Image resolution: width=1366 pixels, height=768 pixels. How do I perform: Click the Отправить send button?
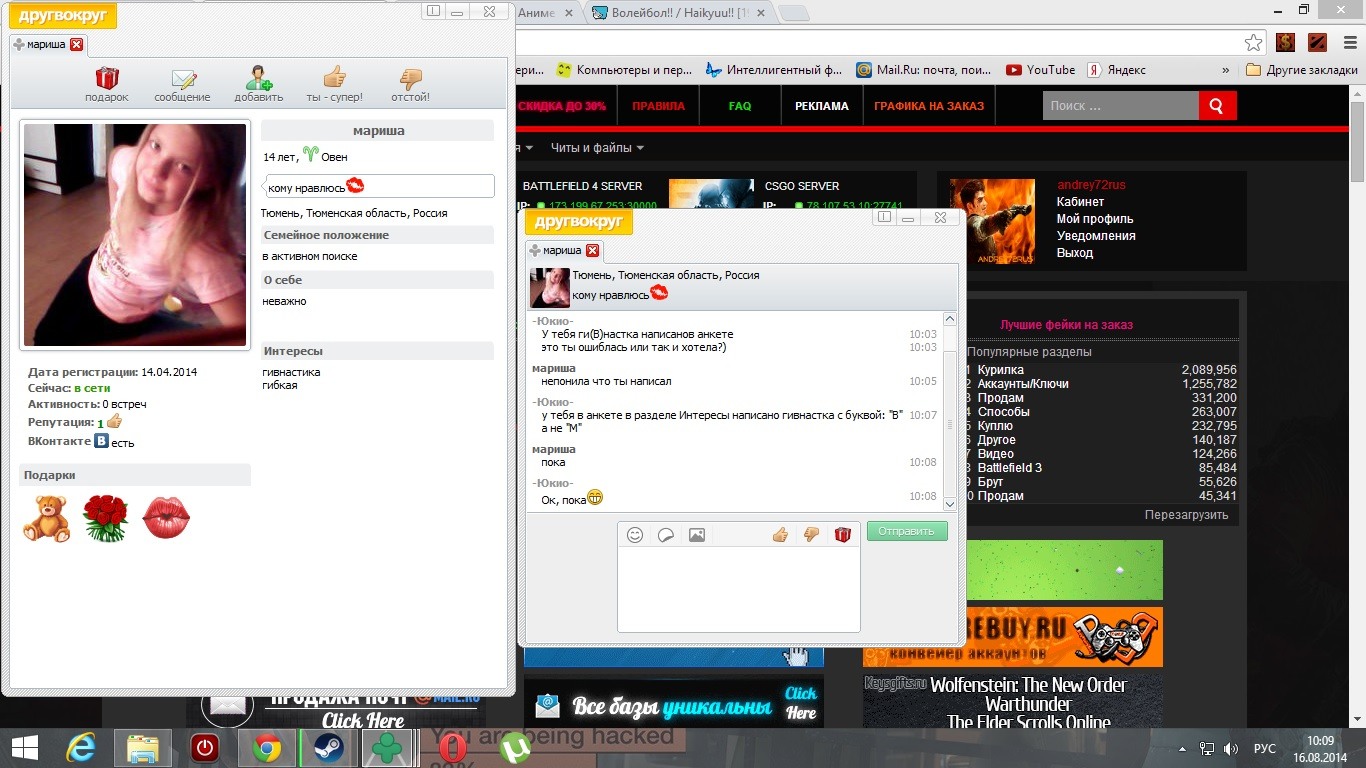pos(907,531)
